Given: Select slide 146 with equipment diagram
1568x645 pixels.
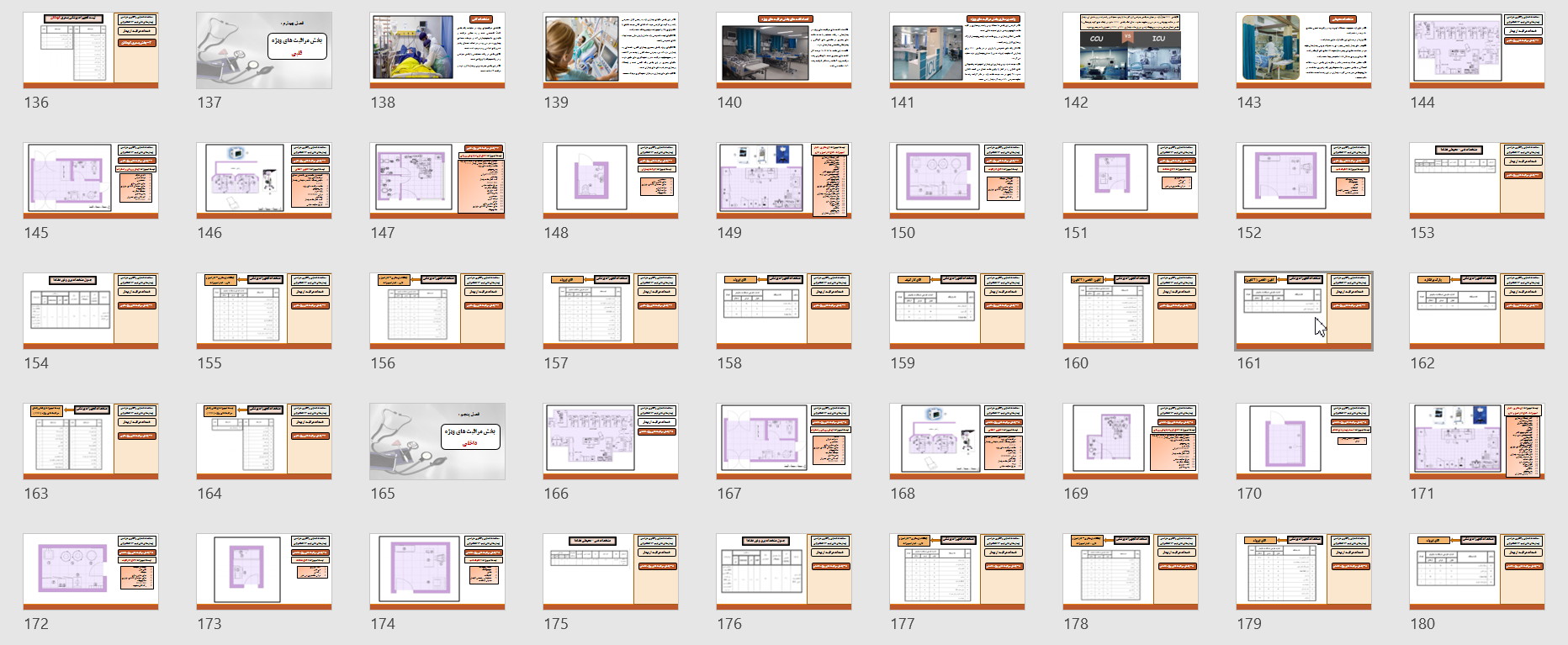Looking at the screenshot, I should [x=264, y=181].
